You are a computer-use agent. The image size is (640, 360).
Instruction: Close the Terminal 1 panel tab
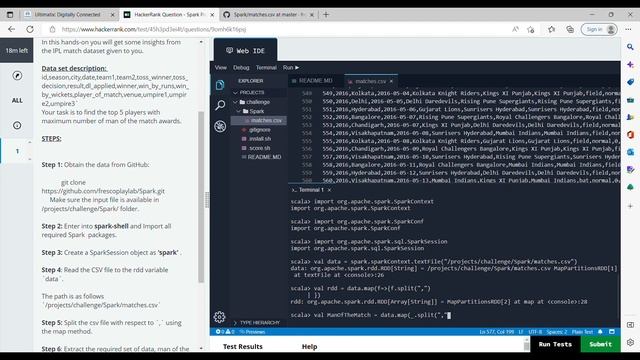click(x=329, y=190)
